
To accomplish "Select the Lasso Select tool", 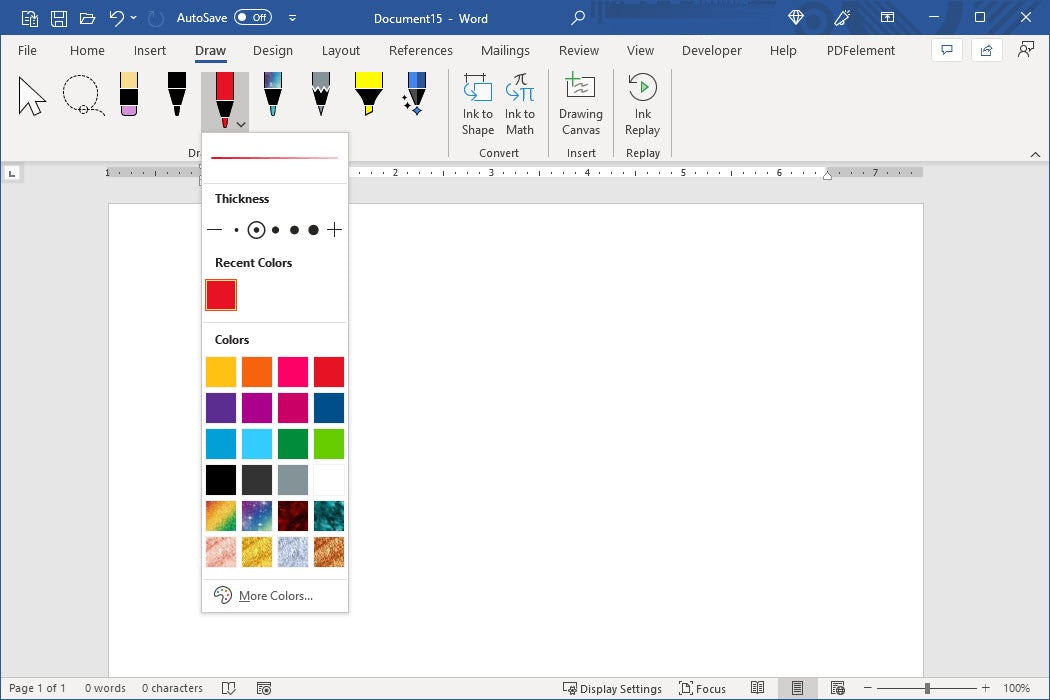I will (x=81, y=96).
